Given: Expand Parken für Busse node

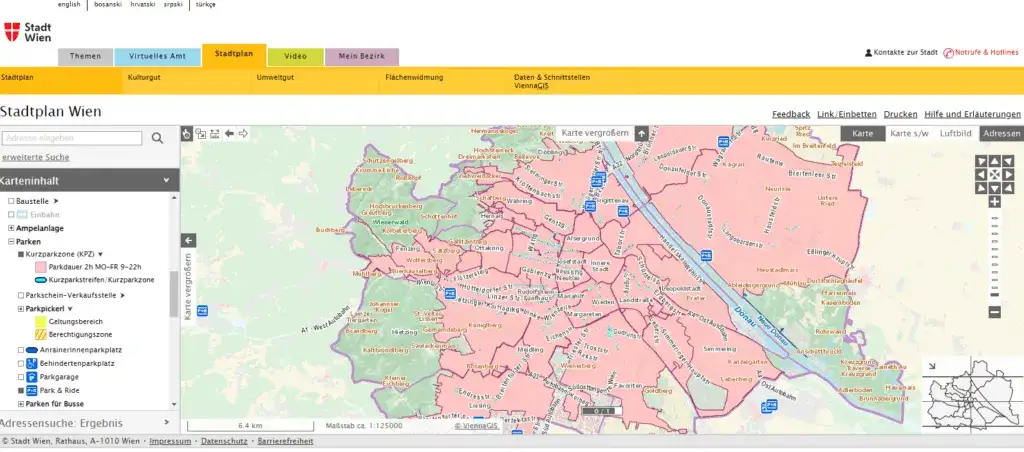Looking at the screenshot, I should (x=21, y=404).
